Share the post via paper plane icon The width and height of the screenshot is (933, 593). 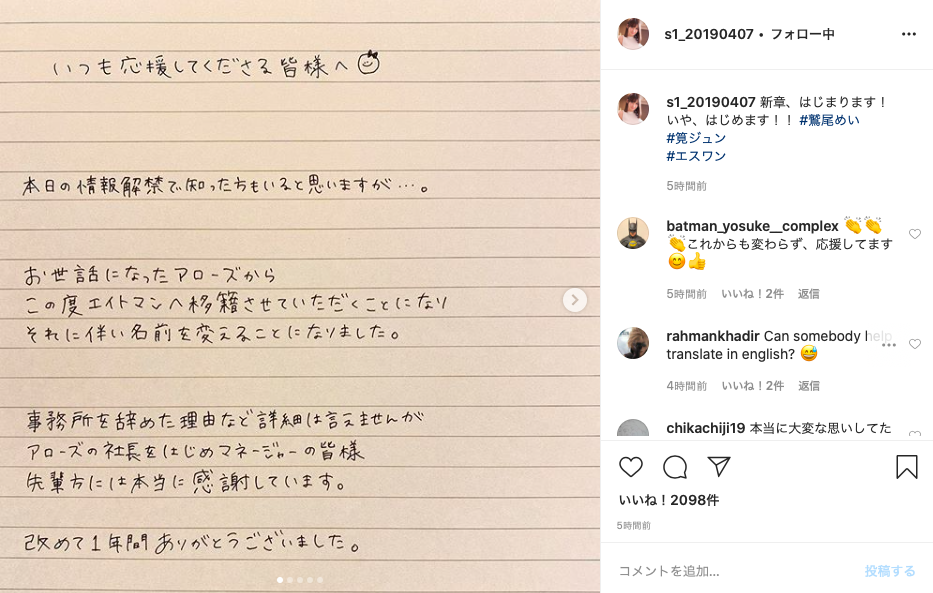pyautogui.click(x=719, y=467)
